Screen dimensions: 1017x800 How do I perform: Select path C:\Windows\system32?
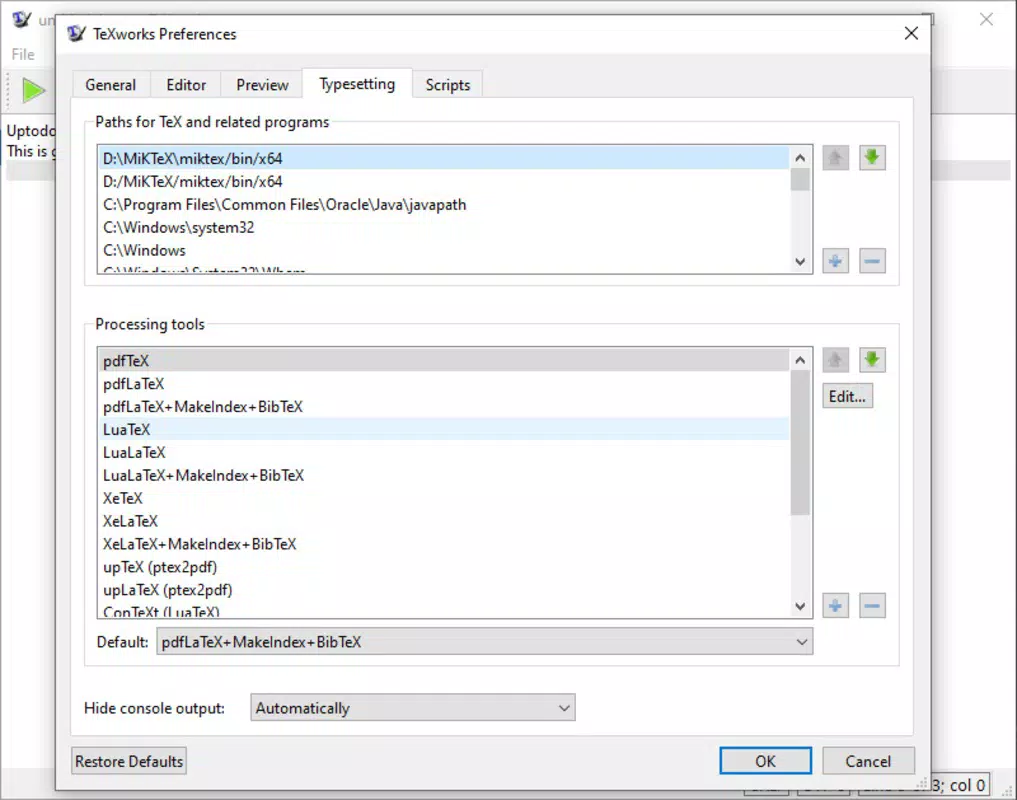444,227
